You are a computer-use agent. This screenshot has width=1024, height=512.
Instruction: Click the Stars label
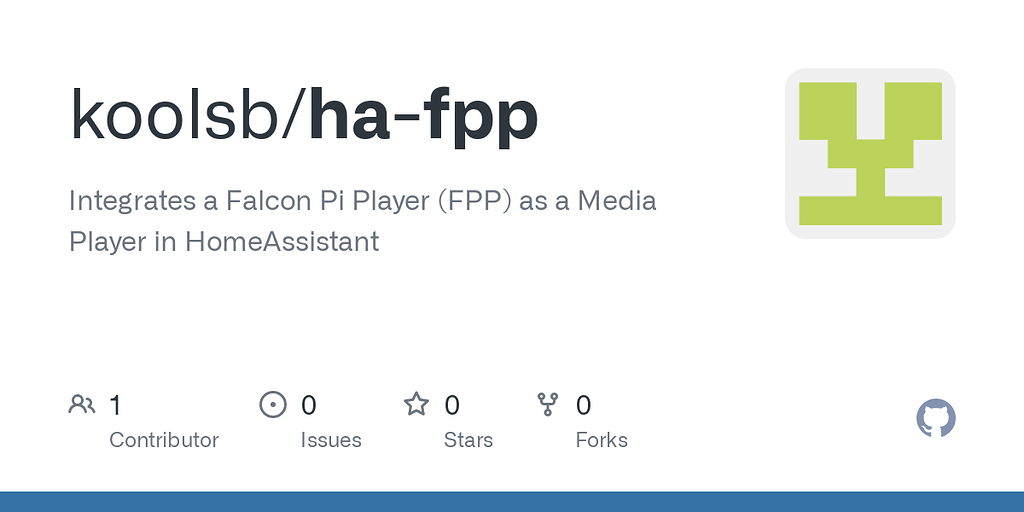click(x=468, y=440)
